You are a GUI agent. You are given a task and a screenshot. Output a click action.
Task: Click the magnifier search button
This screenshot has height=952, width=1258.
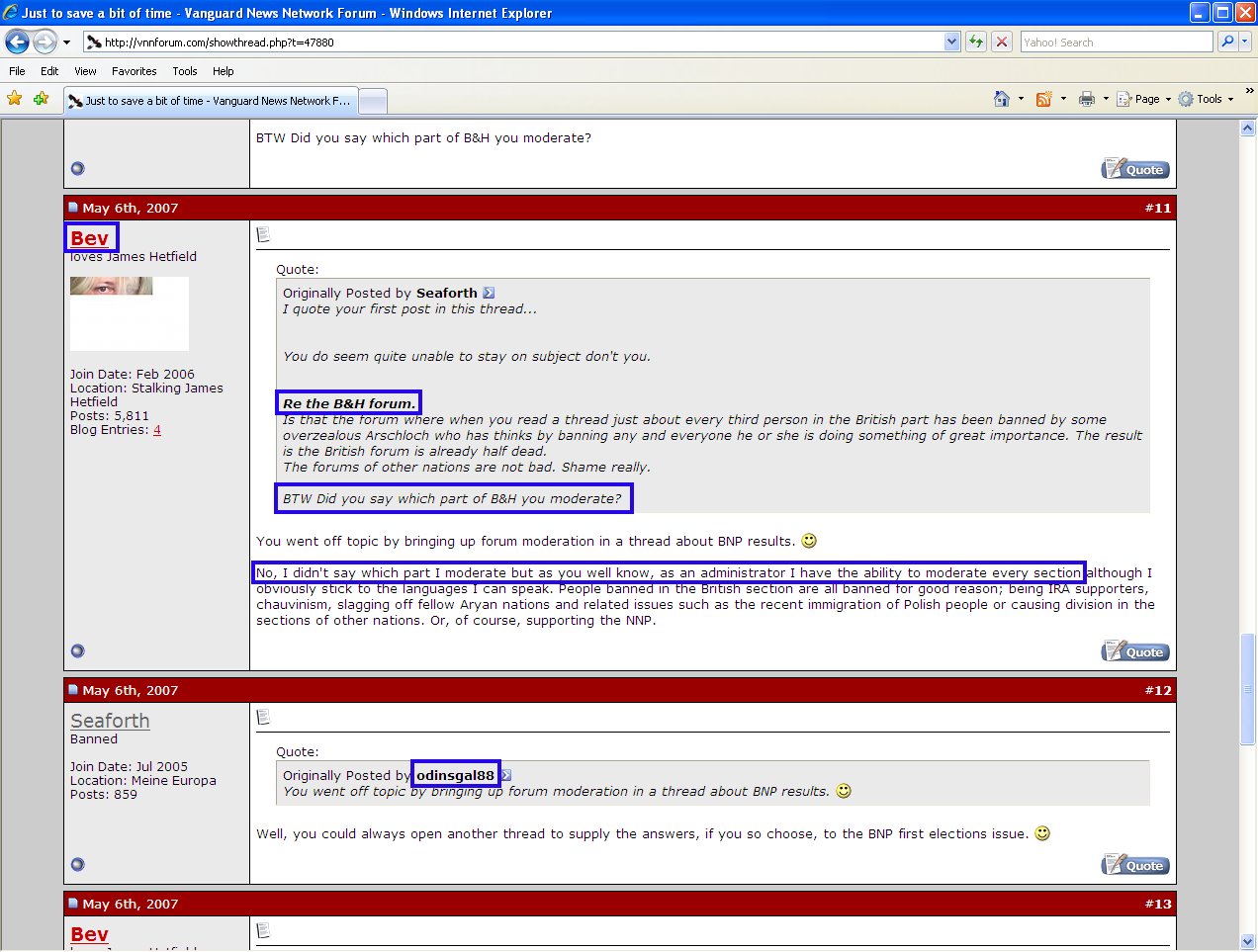[x=1227, y=42]
